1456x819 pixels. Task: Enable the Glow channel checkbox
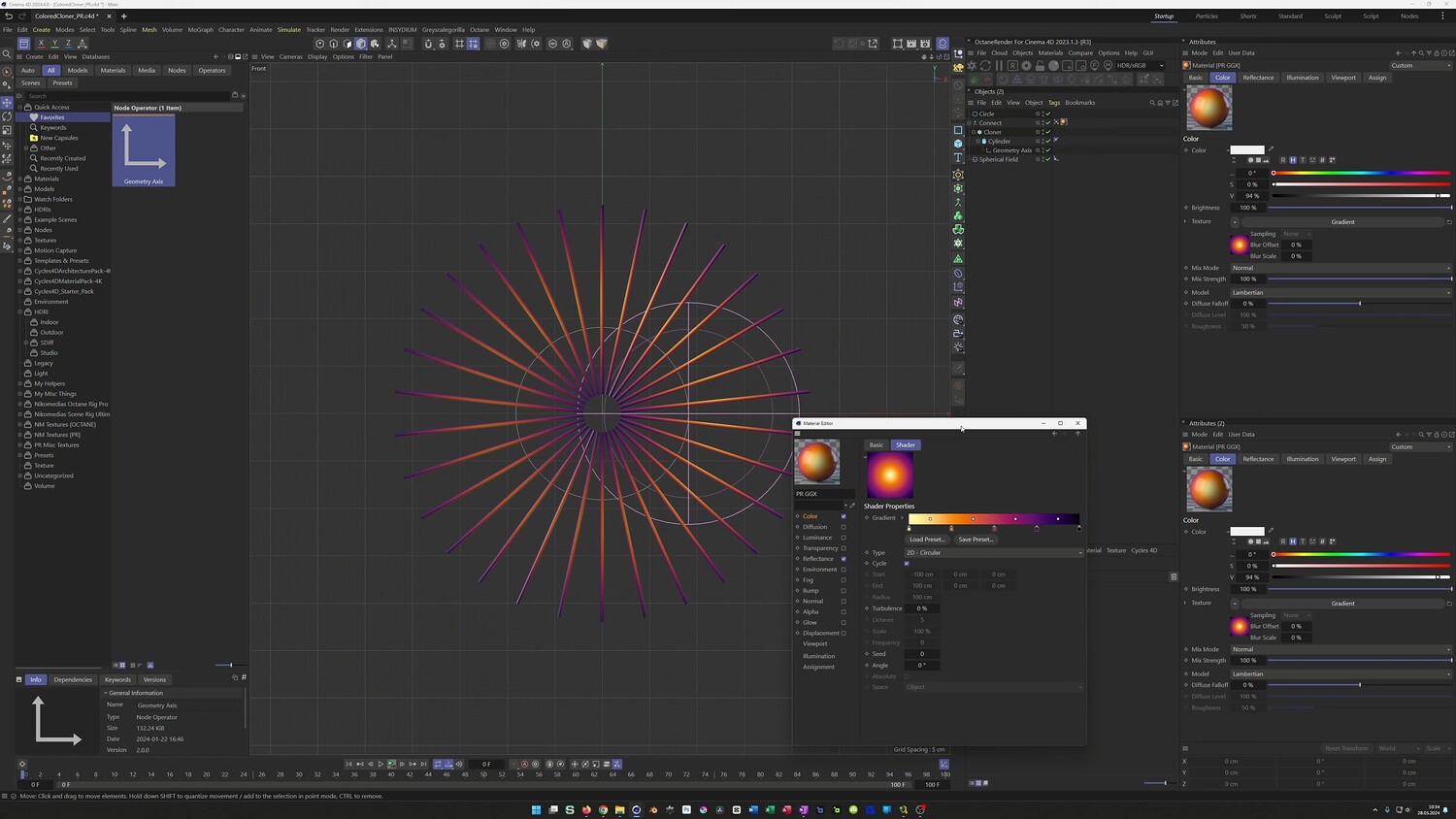point(844,622)
